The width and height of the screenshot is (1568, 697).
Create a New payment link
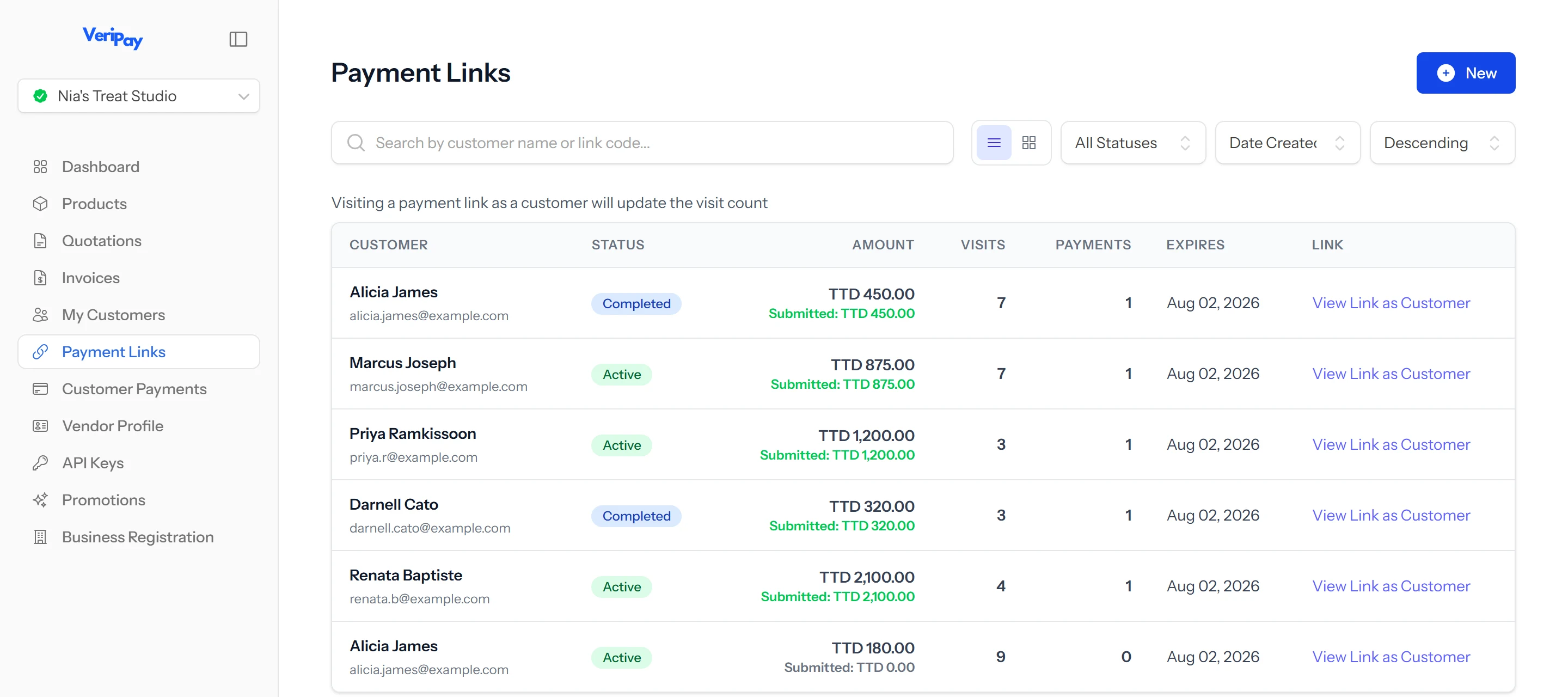click(x=1465, y=73)
